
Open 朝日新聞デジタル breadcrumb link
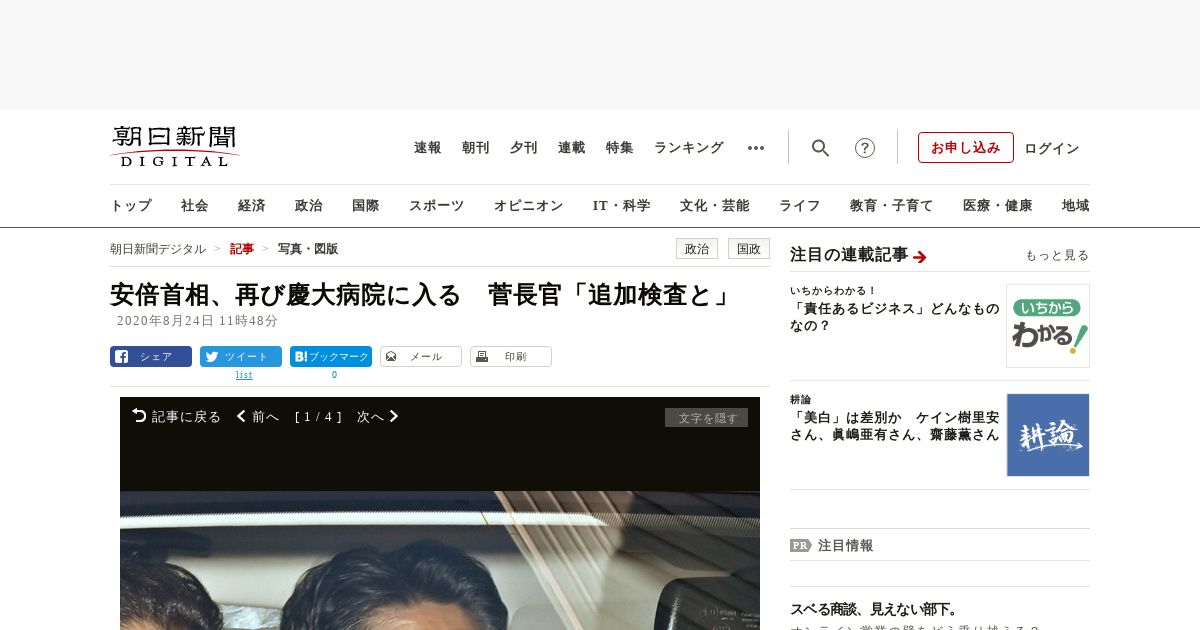click(158, 249)
